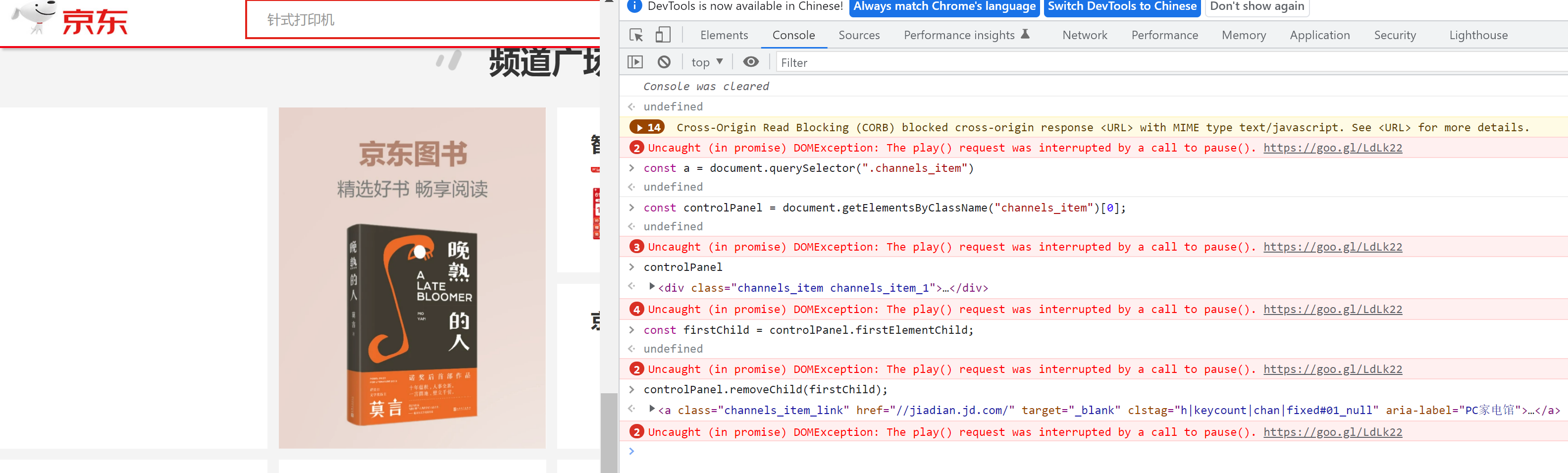Click error count badge showing 3
The width and height of the screenshot is (1568, 473).
(x=636, y=247)
